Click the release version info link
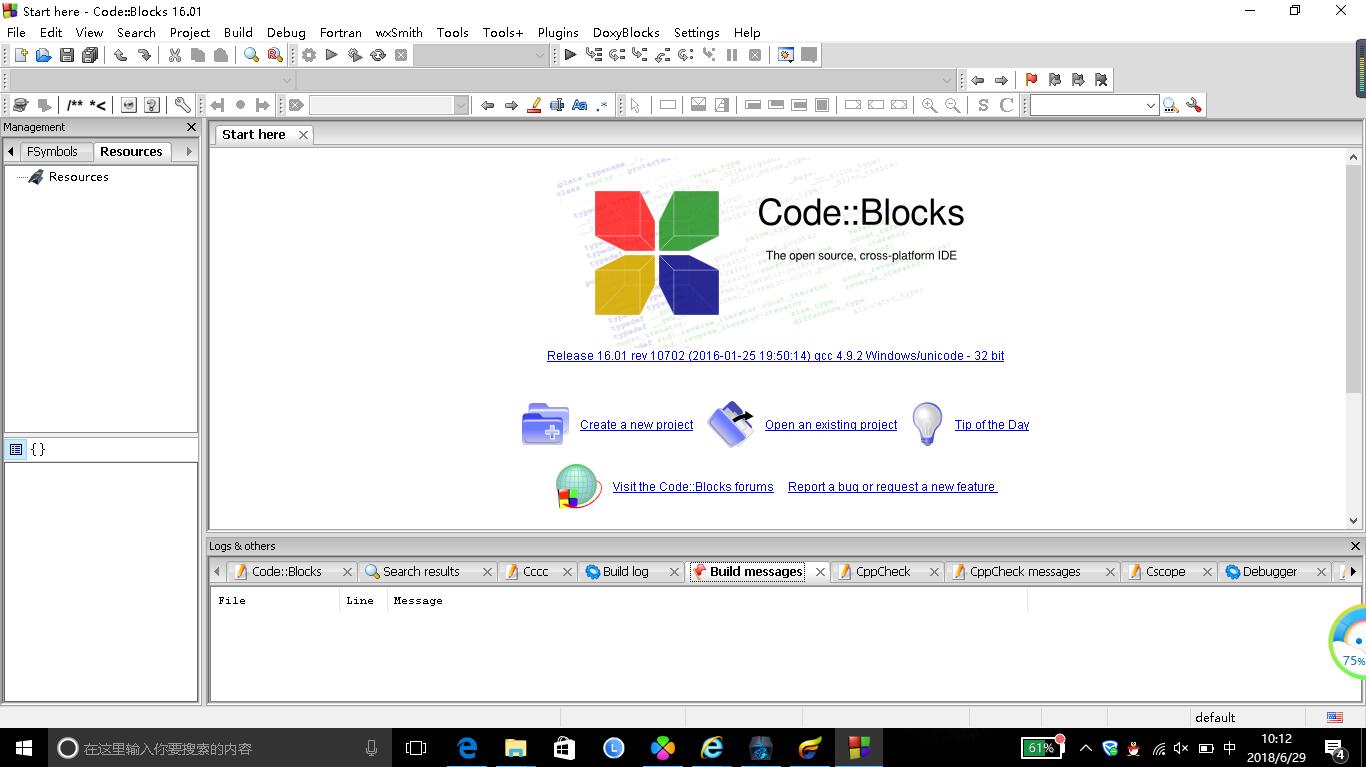This screenshot has height=767, width=1366. 775,356
